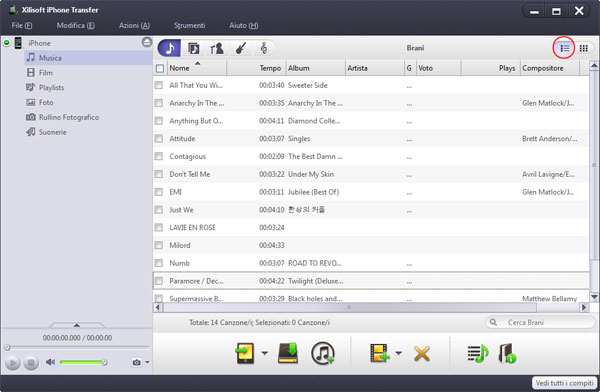Check the Just We song
Viewport: 600px width, 392px height.
(159, 210)
